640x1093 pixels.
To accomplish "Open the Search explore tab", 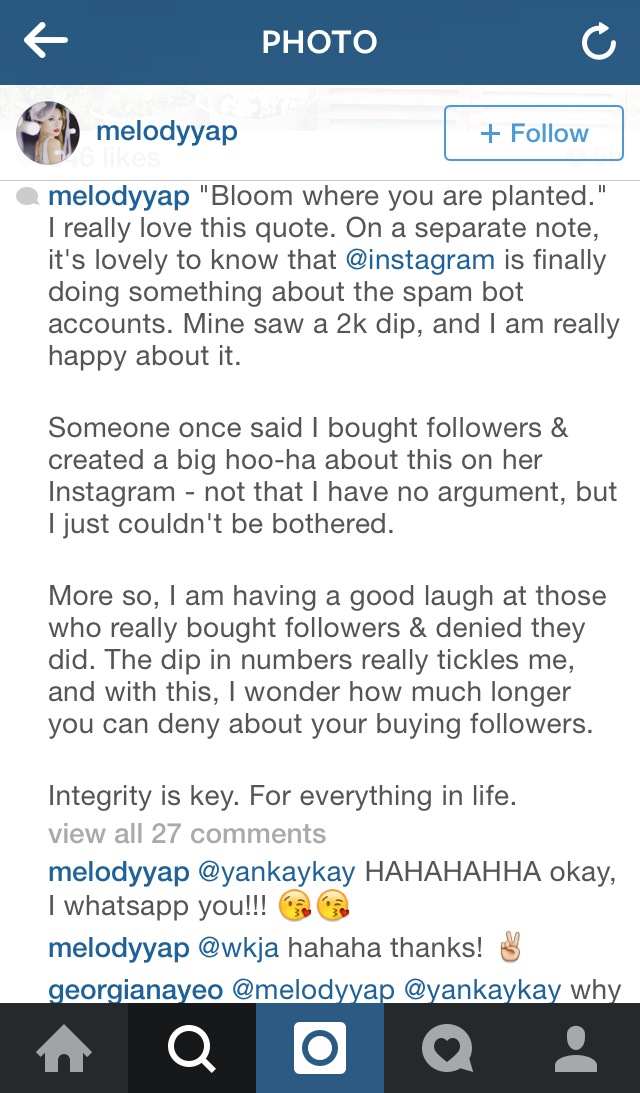I will pyautogui.click(x=192, y=1048).
